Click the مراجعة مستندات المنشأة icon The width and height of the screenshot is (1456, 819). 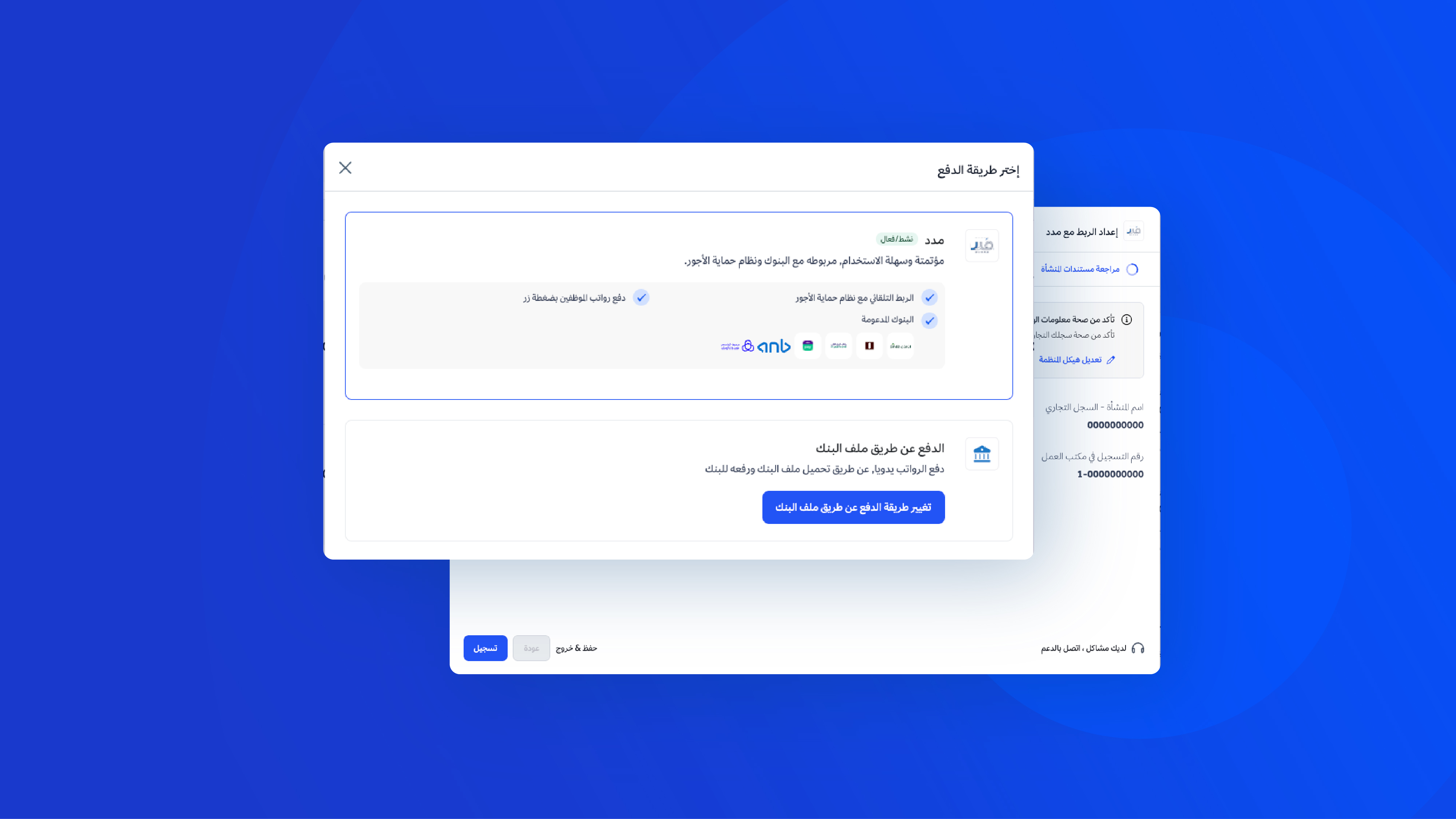coord(1131,268)
